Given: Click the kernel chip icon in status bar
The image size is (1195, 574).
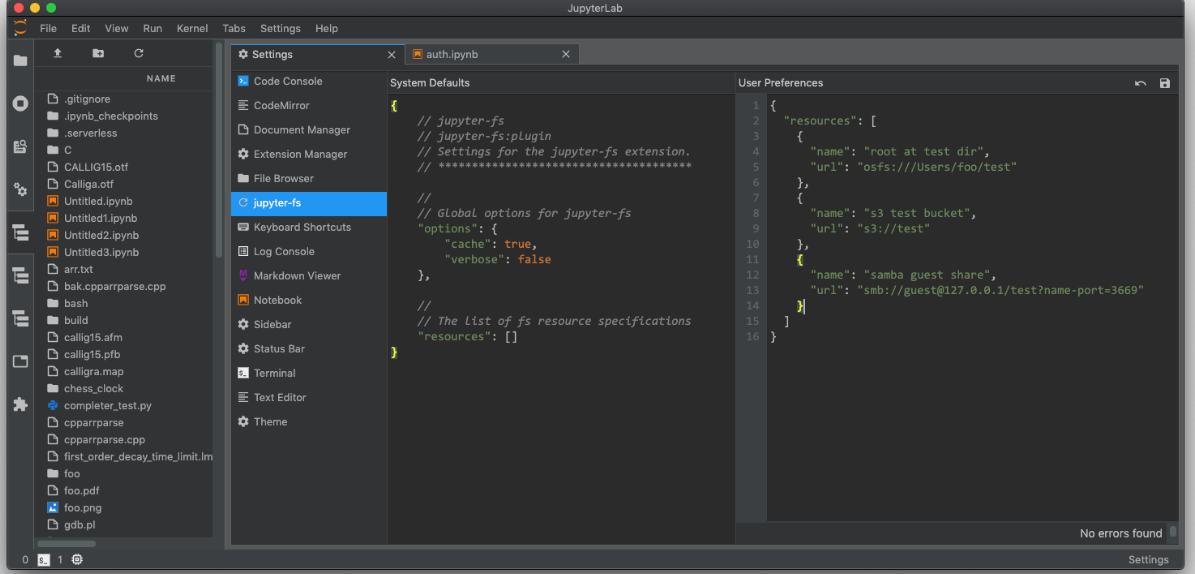Looking at the screenshot, I should [77, 560].
